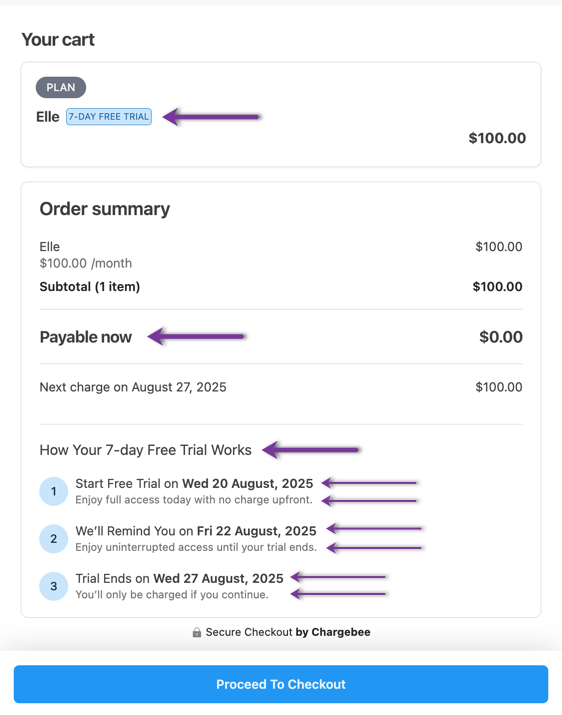The width and height of the screenshot is (562, 715).
Task: Click the $100.00 /month price line
Action: [86, 263]
